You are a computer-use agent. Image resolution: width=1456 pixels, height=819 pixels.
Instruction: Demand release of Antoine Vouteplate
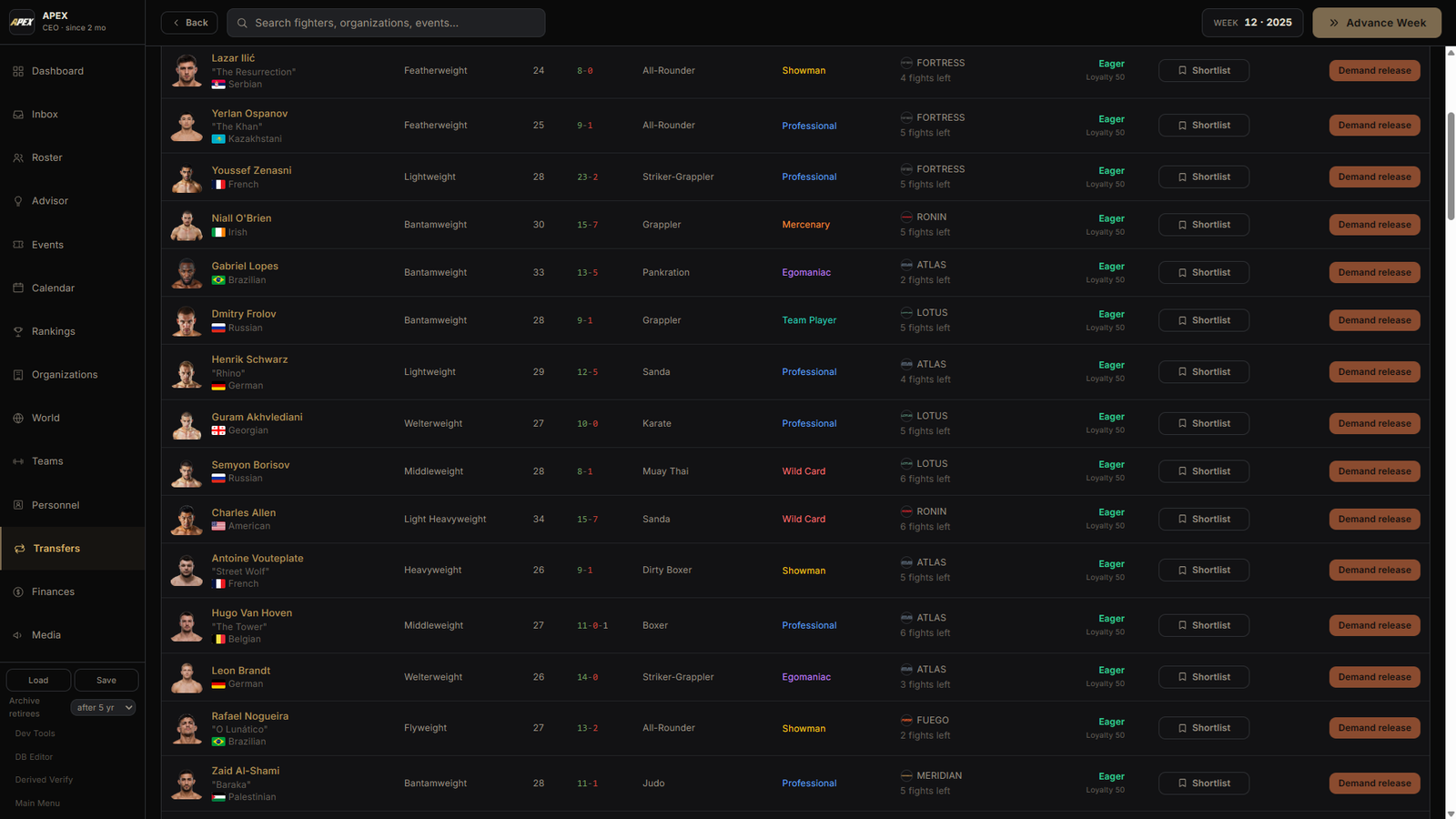click(x=1374, y=571)
